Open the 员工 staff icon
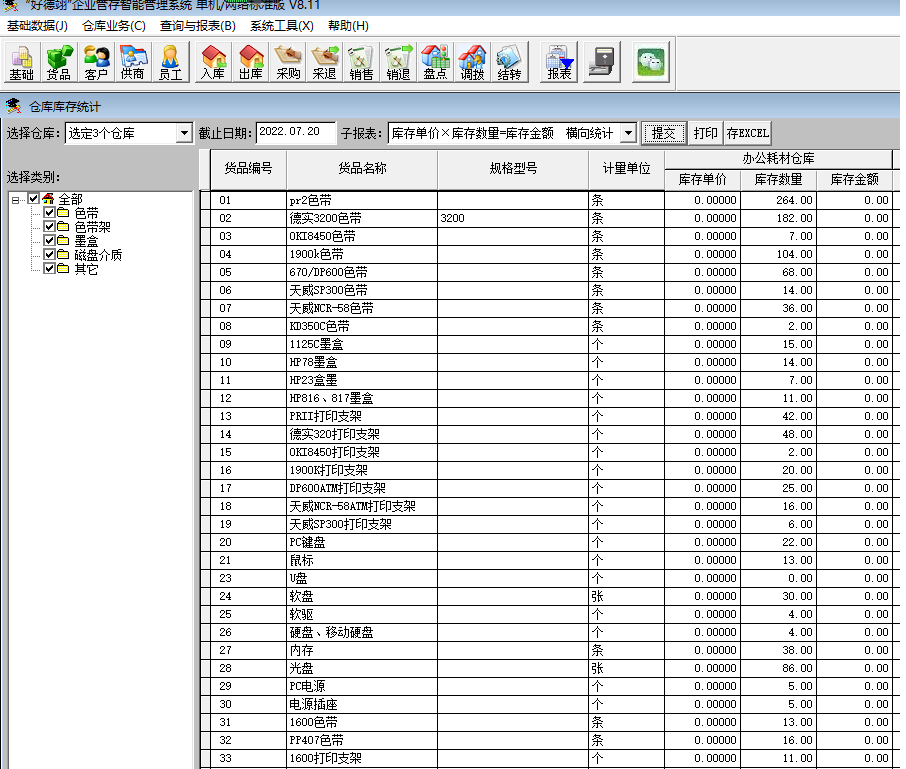This screenshot has height=769, width=906. pos(170,62)
